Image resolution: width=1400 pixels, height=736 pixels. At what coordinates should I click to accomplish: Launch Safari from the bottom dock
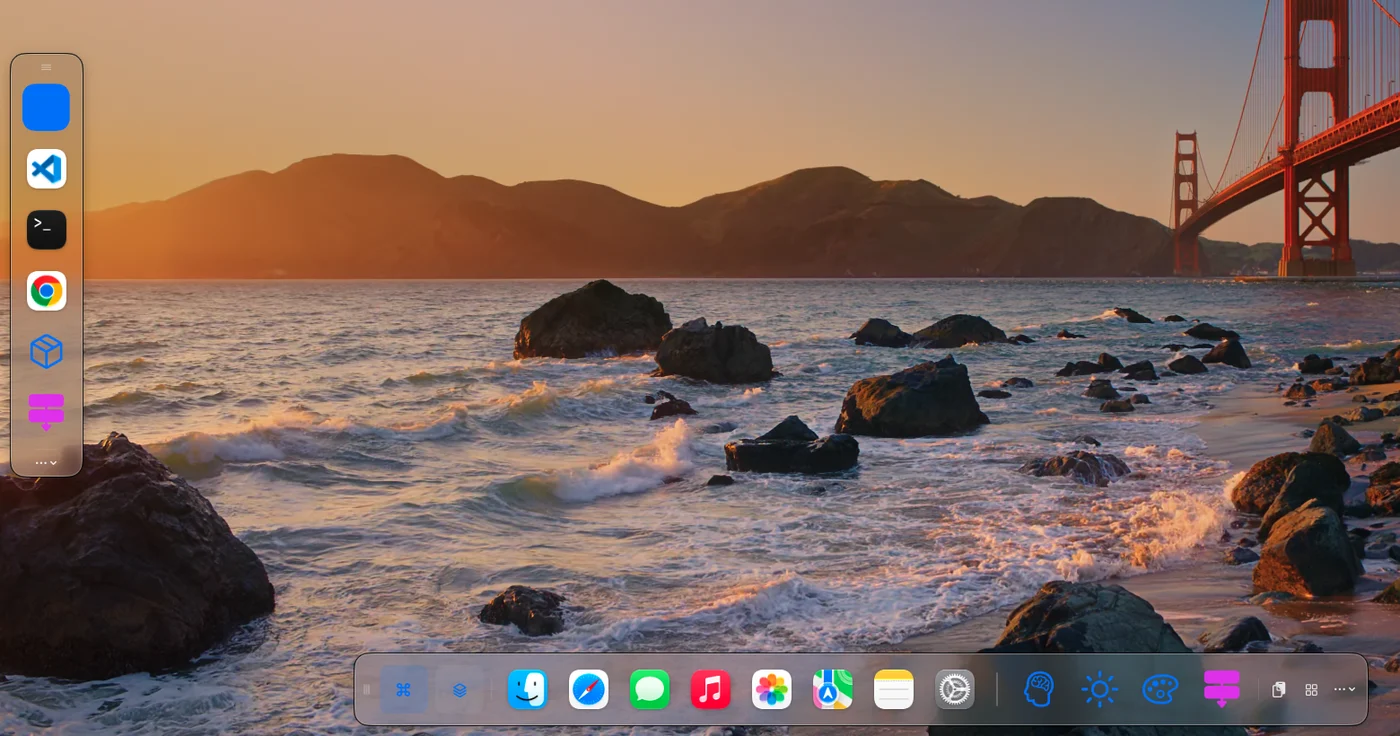click(x=588, y=690)
